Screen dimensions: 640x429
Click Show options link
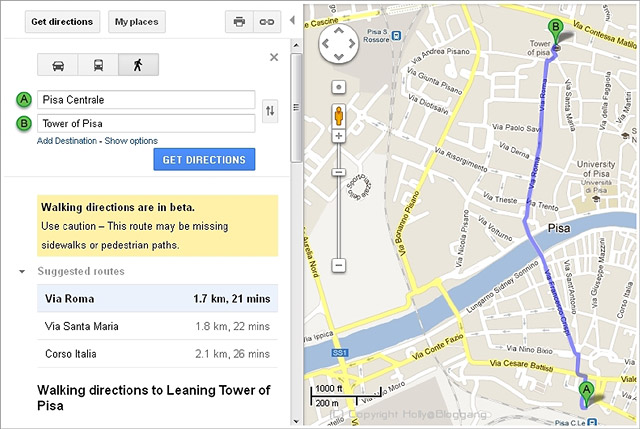click(x=131, y=141)
